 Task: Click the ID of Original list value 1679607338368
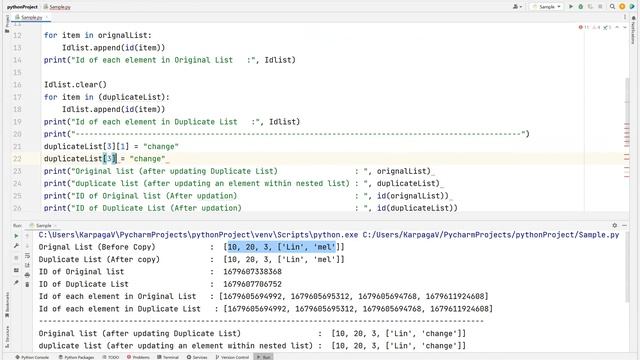(252, 272)
